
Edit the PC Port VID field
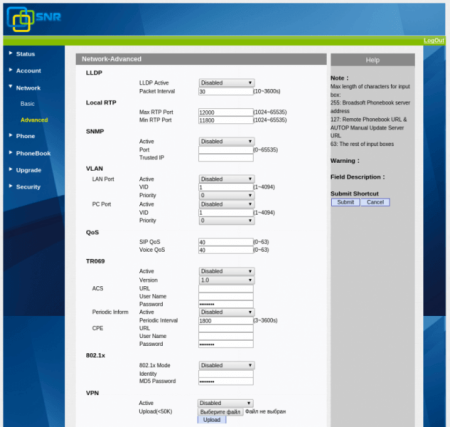(226, 213)
